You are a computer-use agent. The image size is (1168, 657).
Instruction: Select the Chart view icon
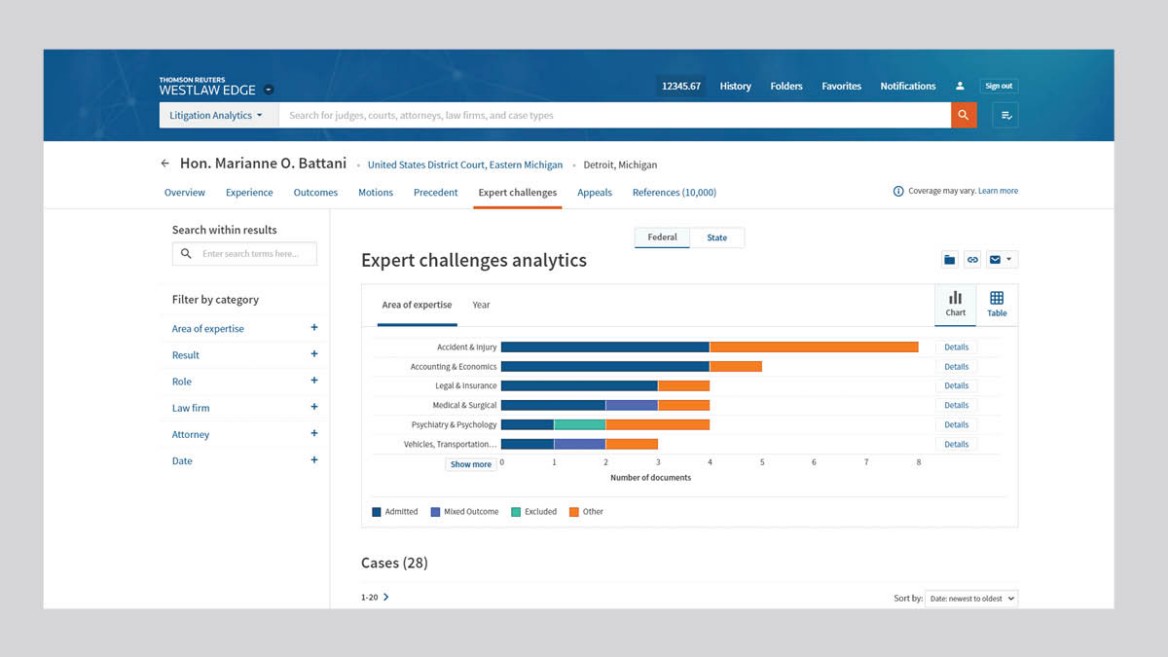point(955,305)
